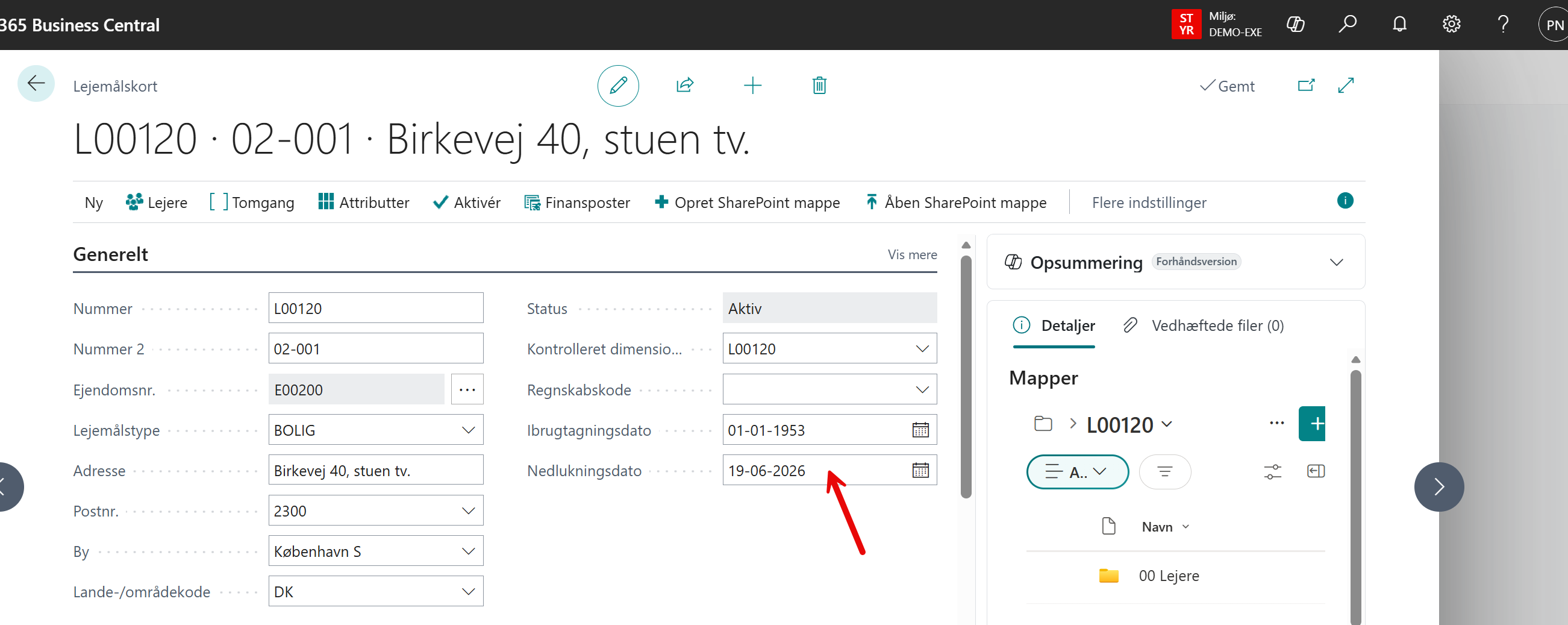Expand the Postnr. dropdown

(x=468, y=510)
